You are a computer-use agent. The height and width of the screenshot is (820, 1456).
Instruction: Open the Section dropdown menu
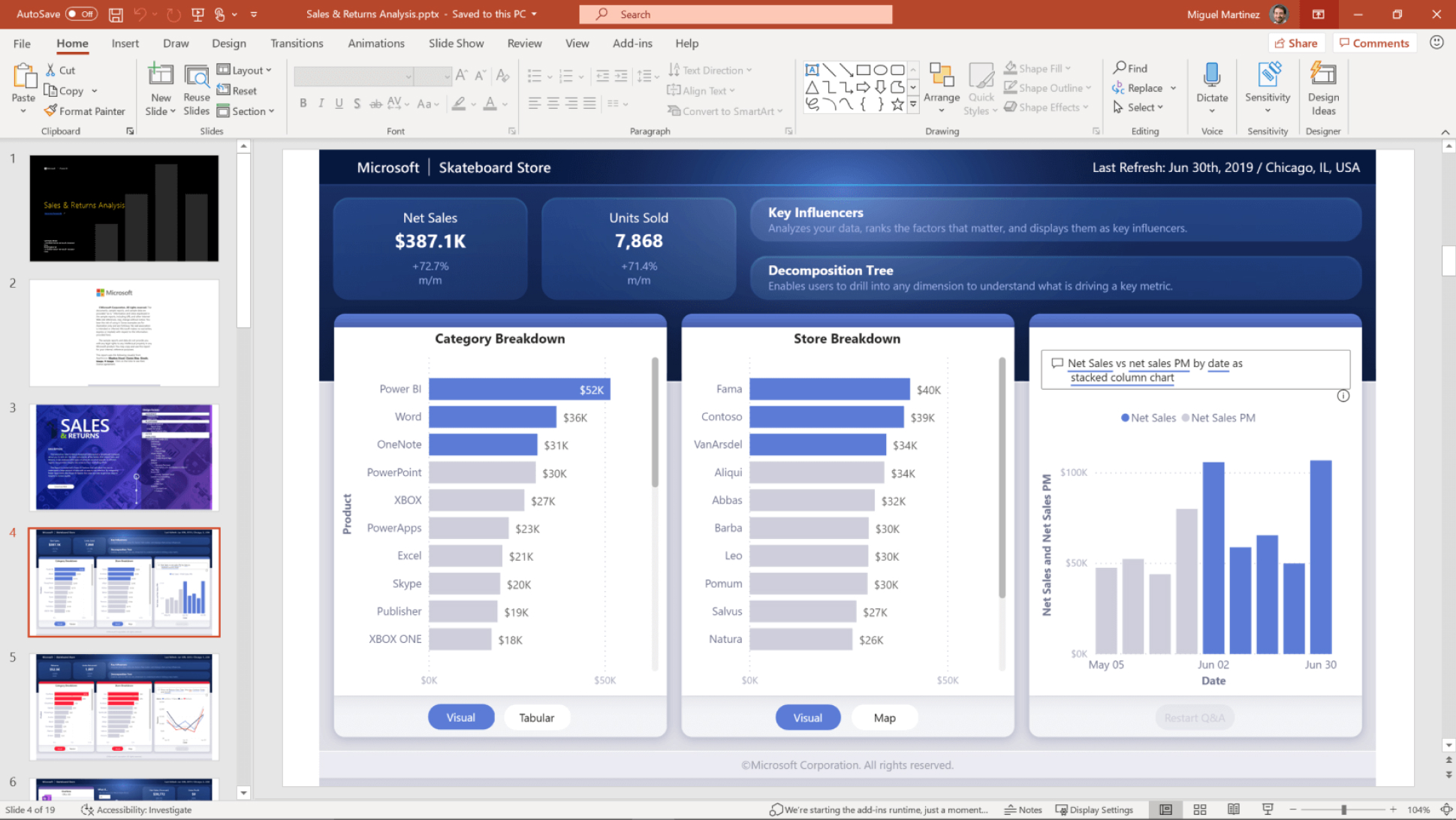point(246,111)
